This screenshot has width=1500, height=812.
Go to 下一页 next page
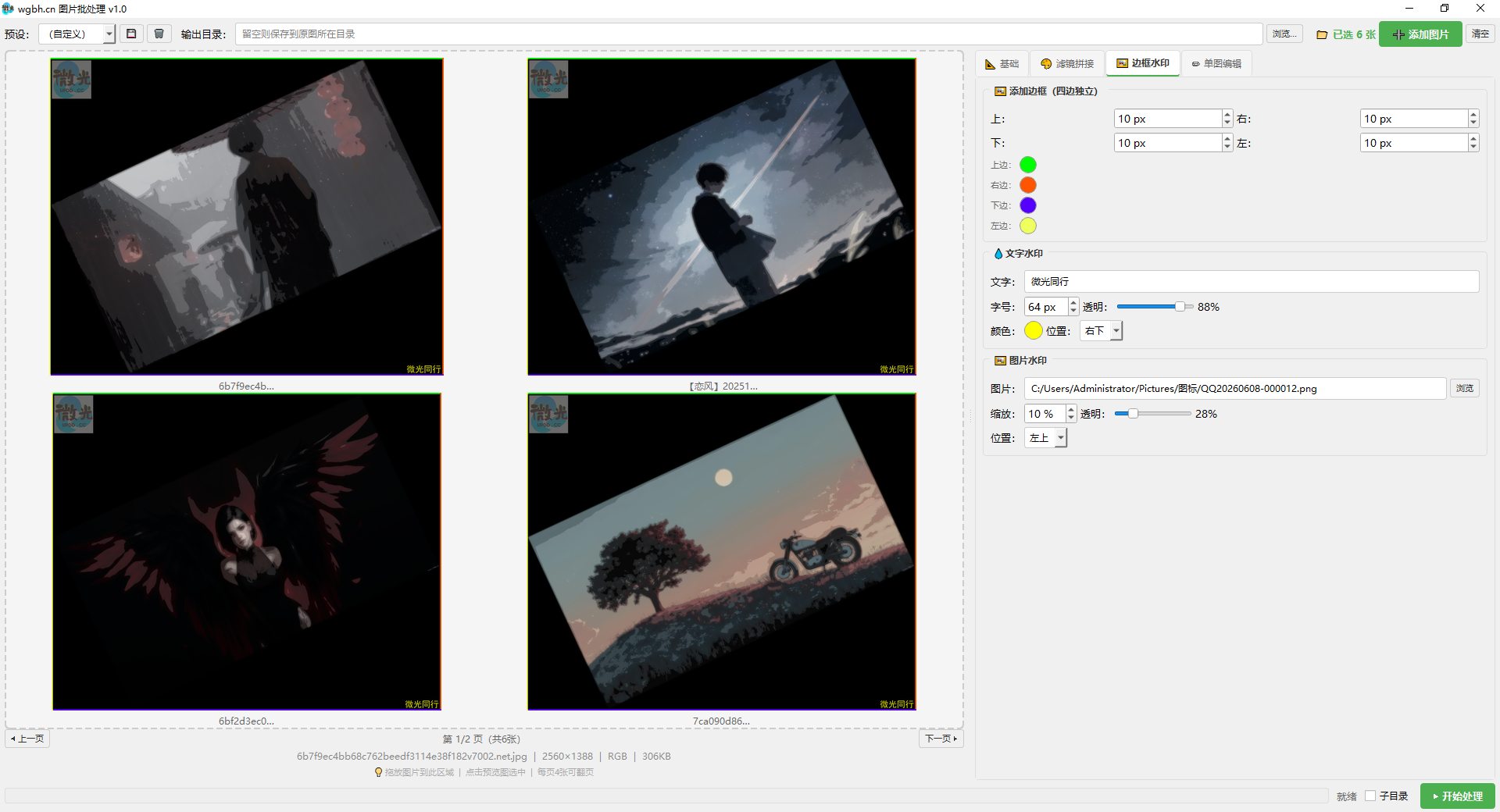tap(941, 739)
